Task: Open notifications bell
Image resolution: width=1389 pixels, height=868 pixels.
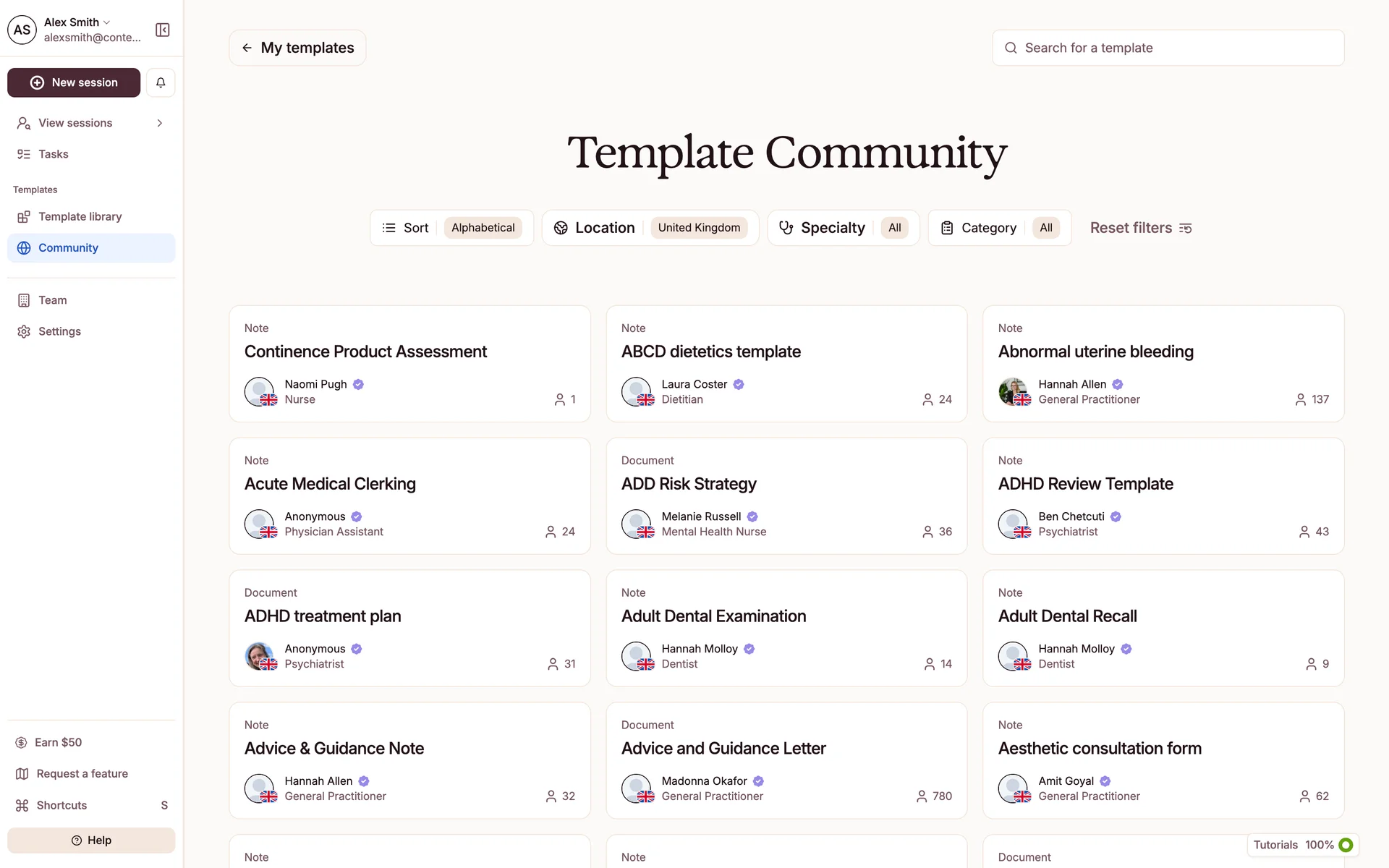Action: (161, 82)
